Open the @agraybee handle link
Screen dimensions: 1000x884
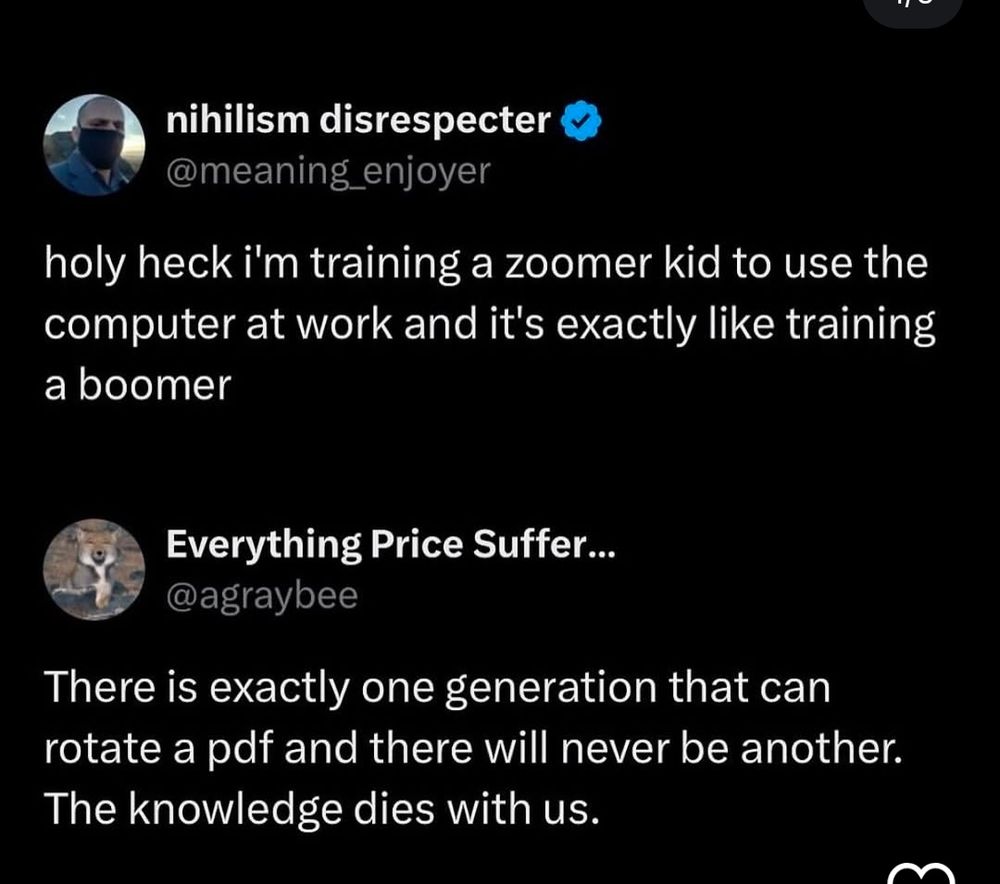[263, 597]
